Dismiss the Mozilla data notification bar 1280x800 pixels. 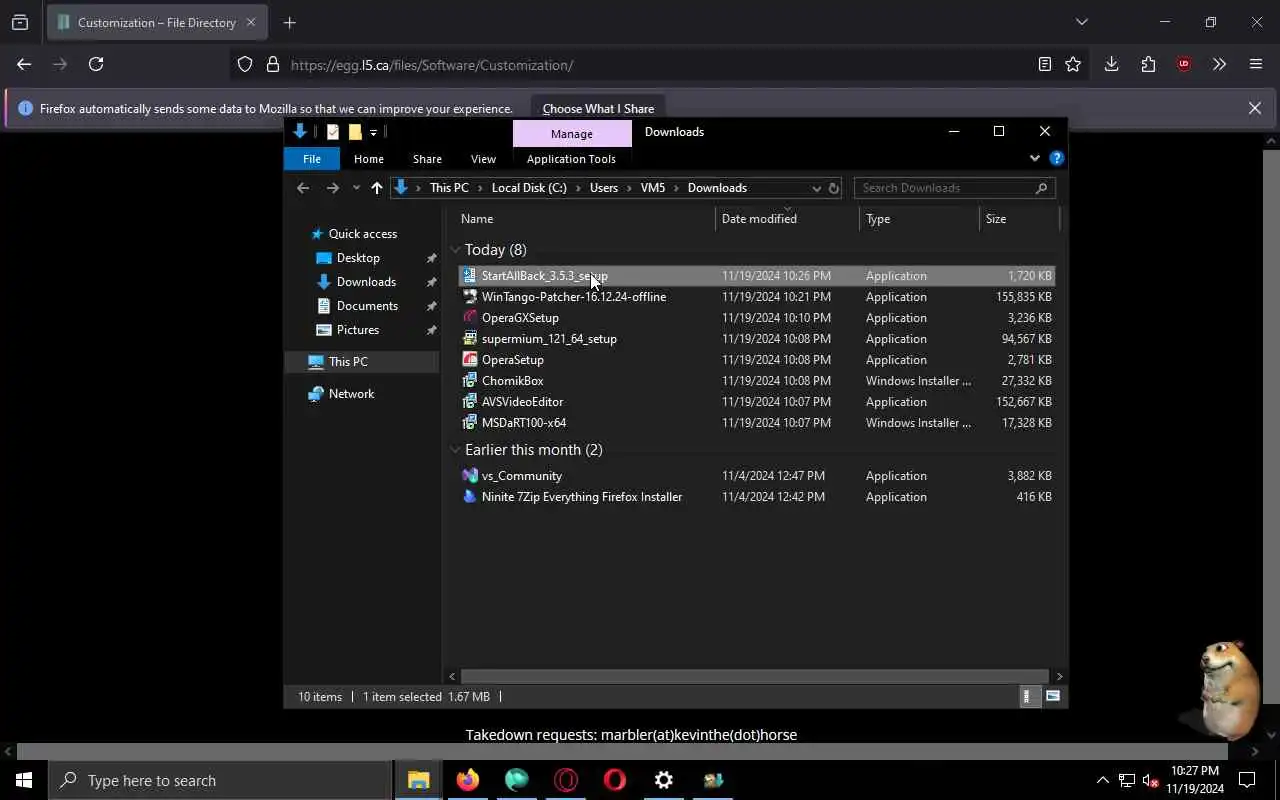tap(1254, 108)
